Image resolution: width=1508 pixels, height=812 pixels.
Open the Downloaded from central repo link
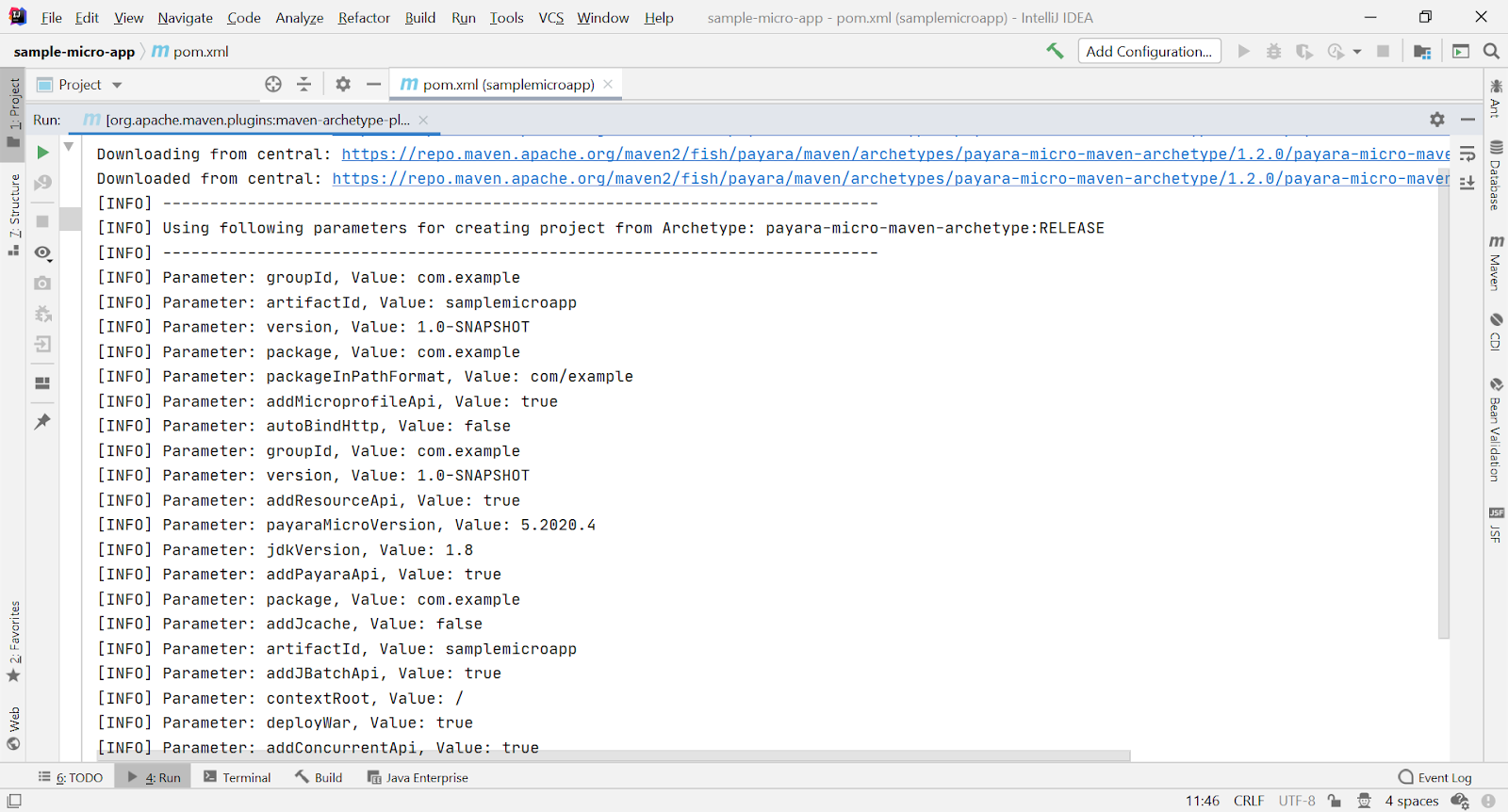pos(891,178)
